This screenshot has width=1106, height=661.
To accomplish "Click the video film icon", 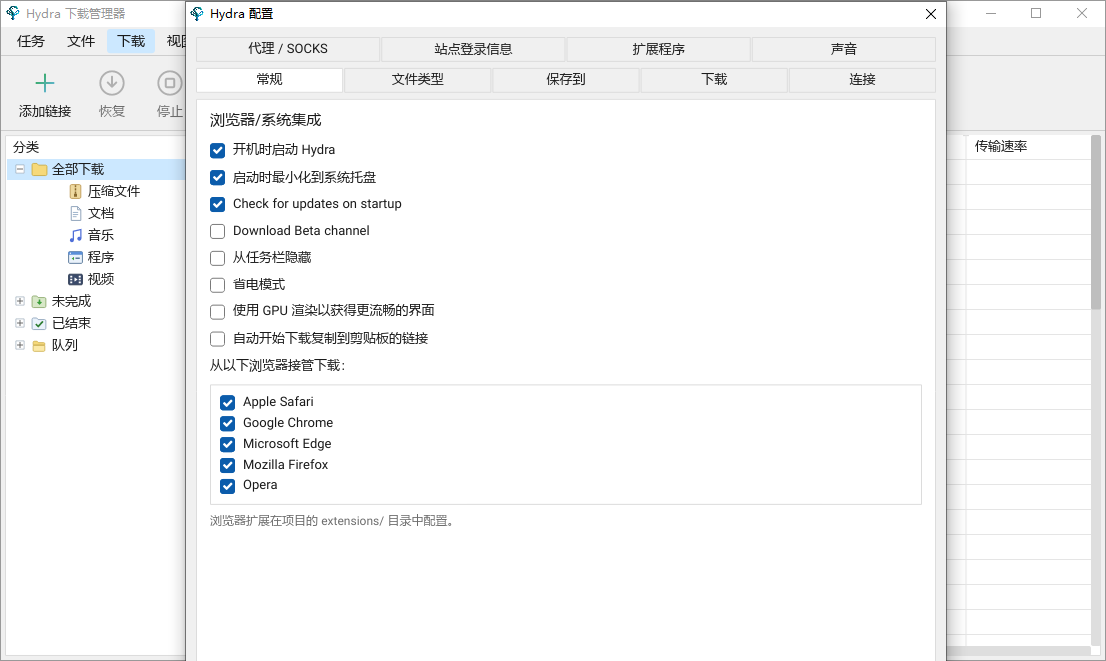I will point(75,279).
